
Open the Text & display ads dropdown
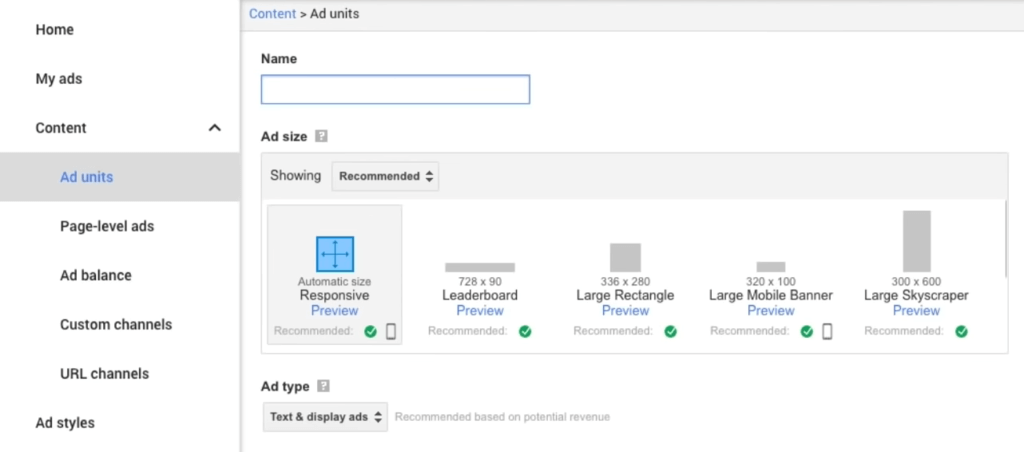(324, 417)
